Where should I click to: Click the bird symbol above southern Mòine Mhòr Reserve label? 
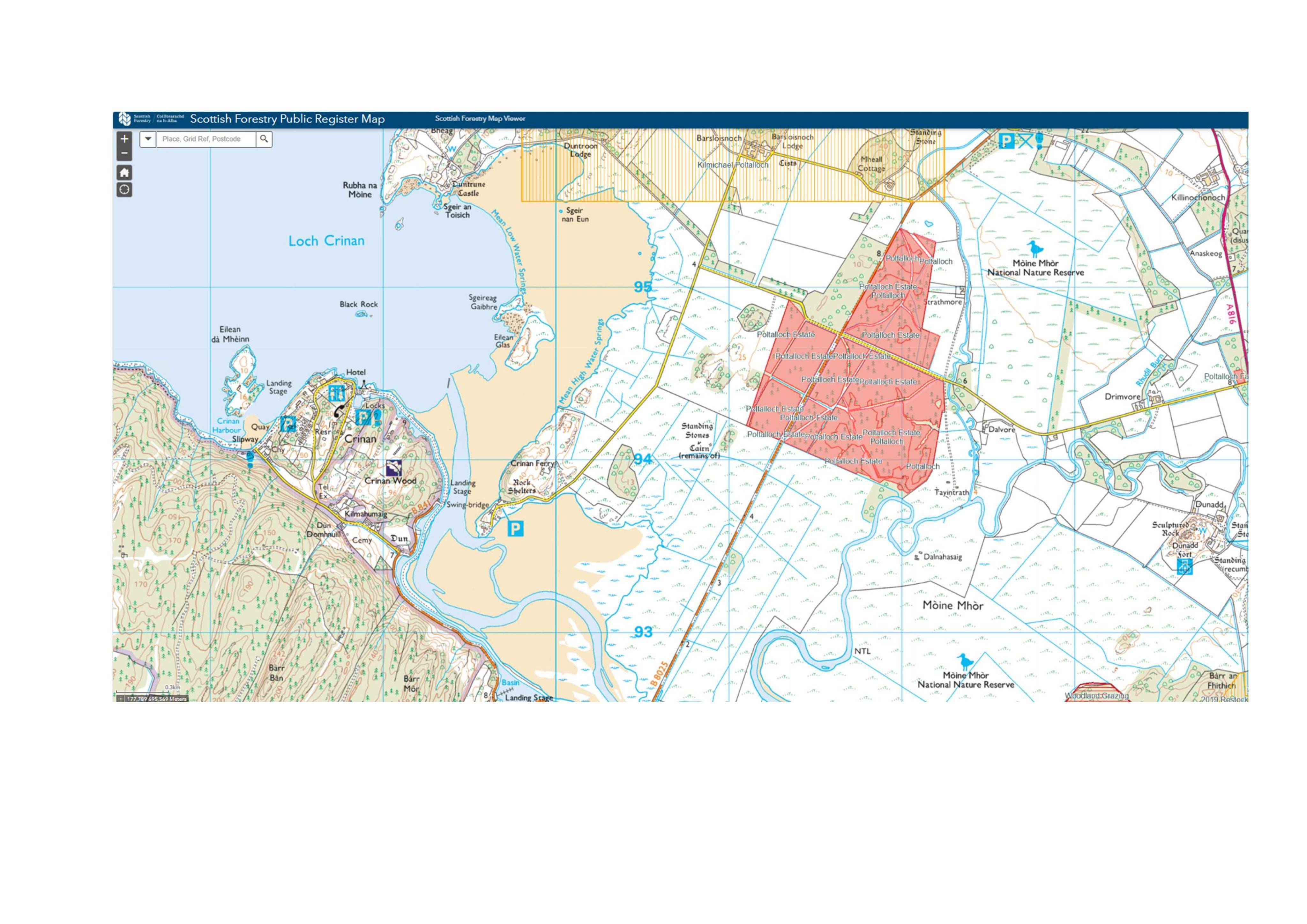(x=964, y=662)
